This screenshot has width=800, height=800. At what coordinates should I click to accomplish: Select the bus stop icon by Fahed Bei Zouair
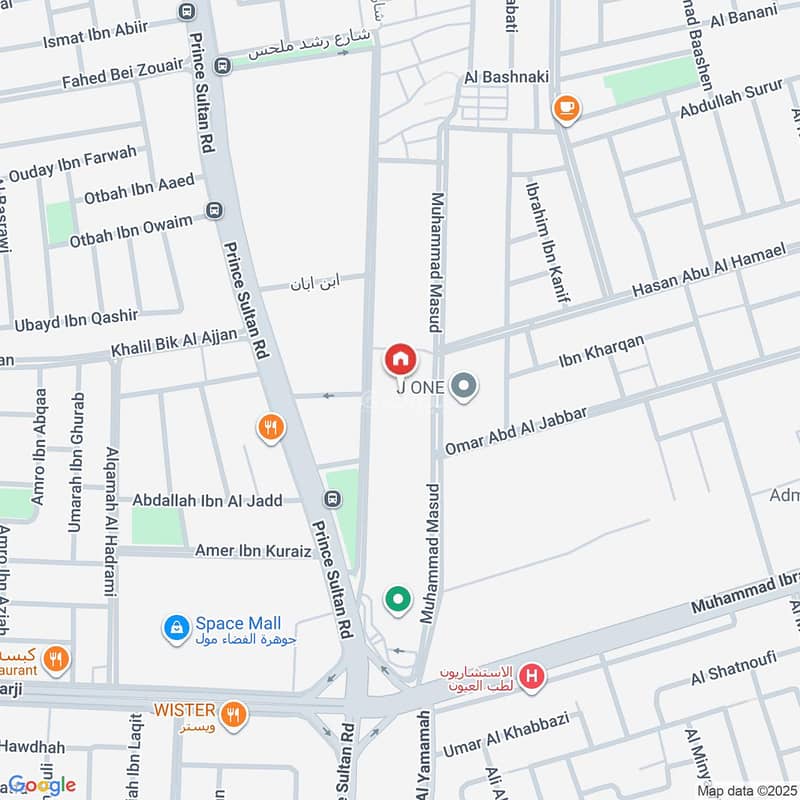[x=222, y=65]
